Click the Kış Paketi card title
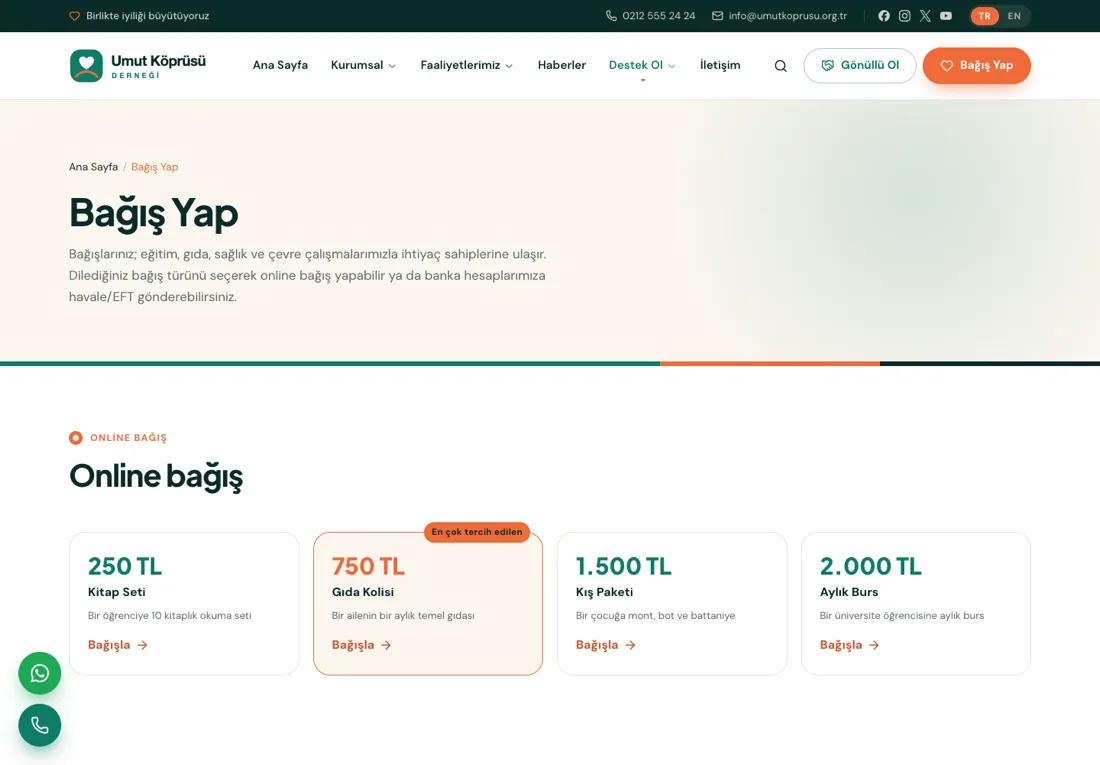 604,592
